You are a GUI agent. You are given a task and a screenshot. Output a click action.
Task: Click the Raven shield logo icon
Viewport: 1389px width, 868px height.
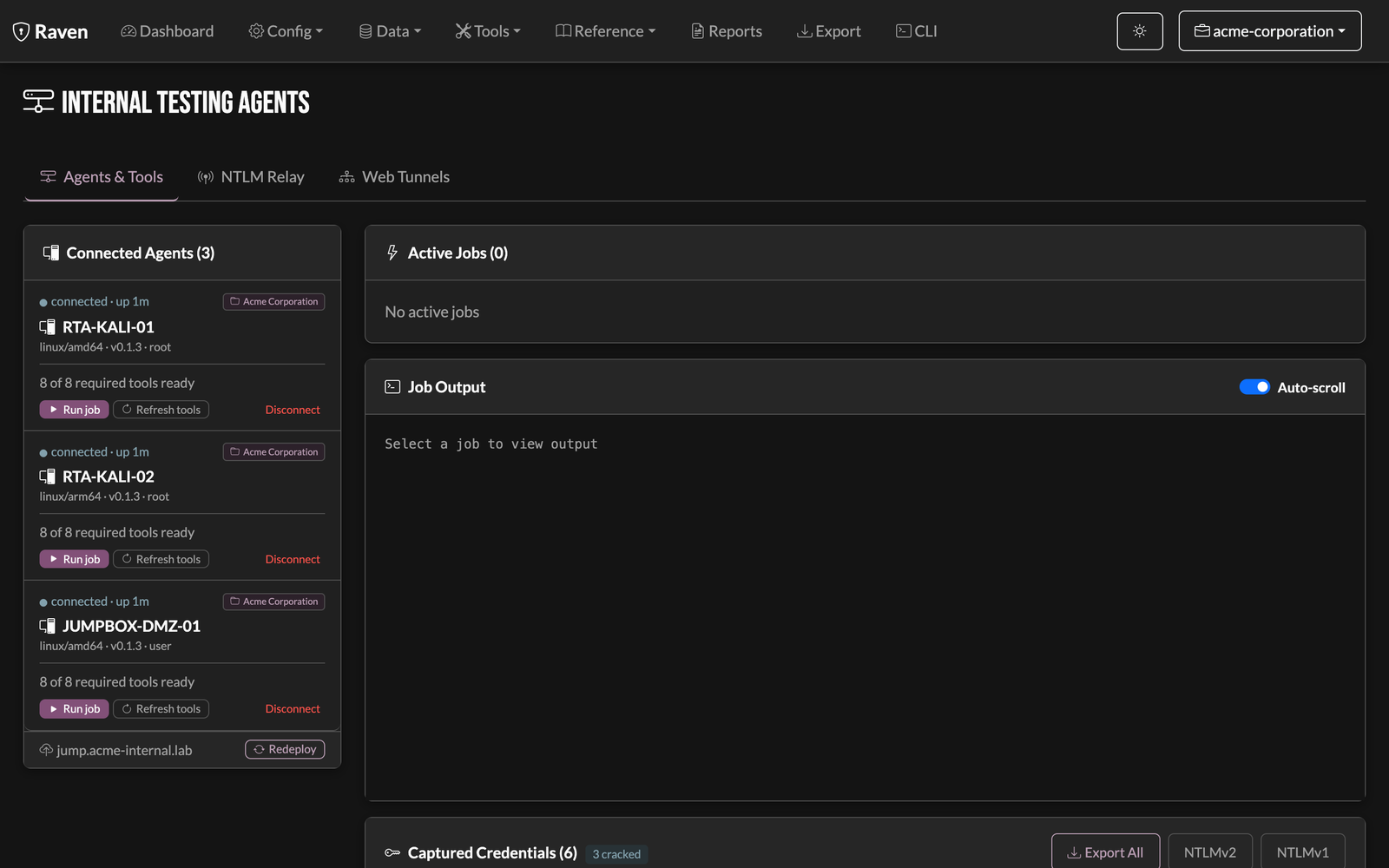pyautogui.click(x=21, y=32)
